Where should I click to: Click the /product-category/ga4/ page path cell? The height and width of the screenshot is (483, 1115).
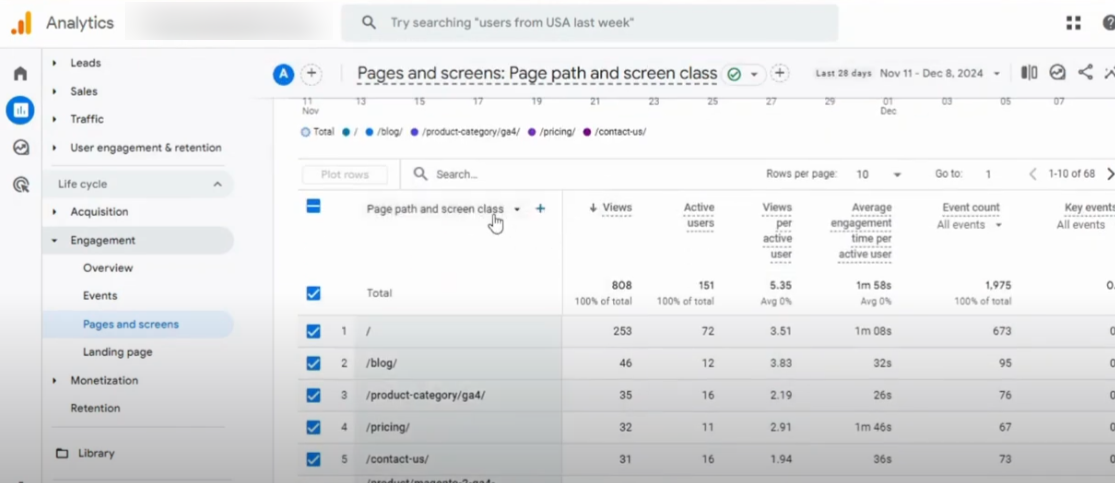(425, 395)
